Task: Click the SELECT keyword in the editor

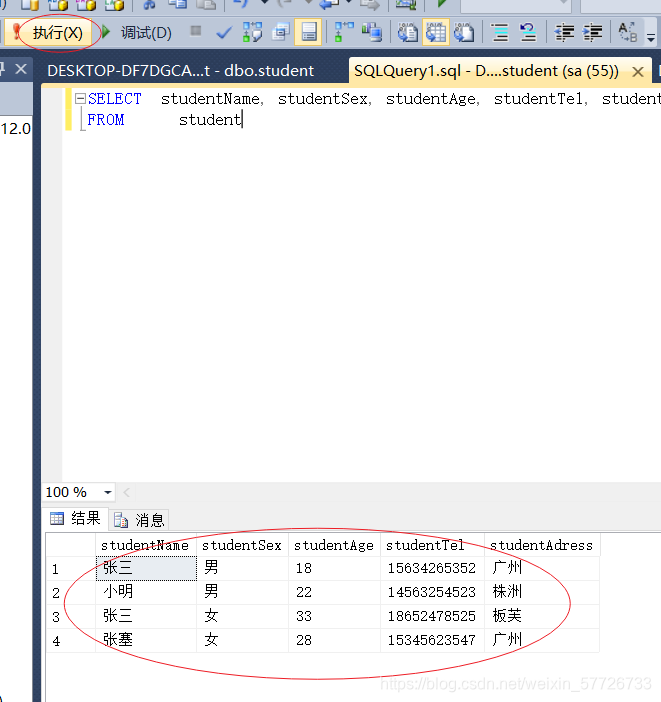Action: click(115, 98)
